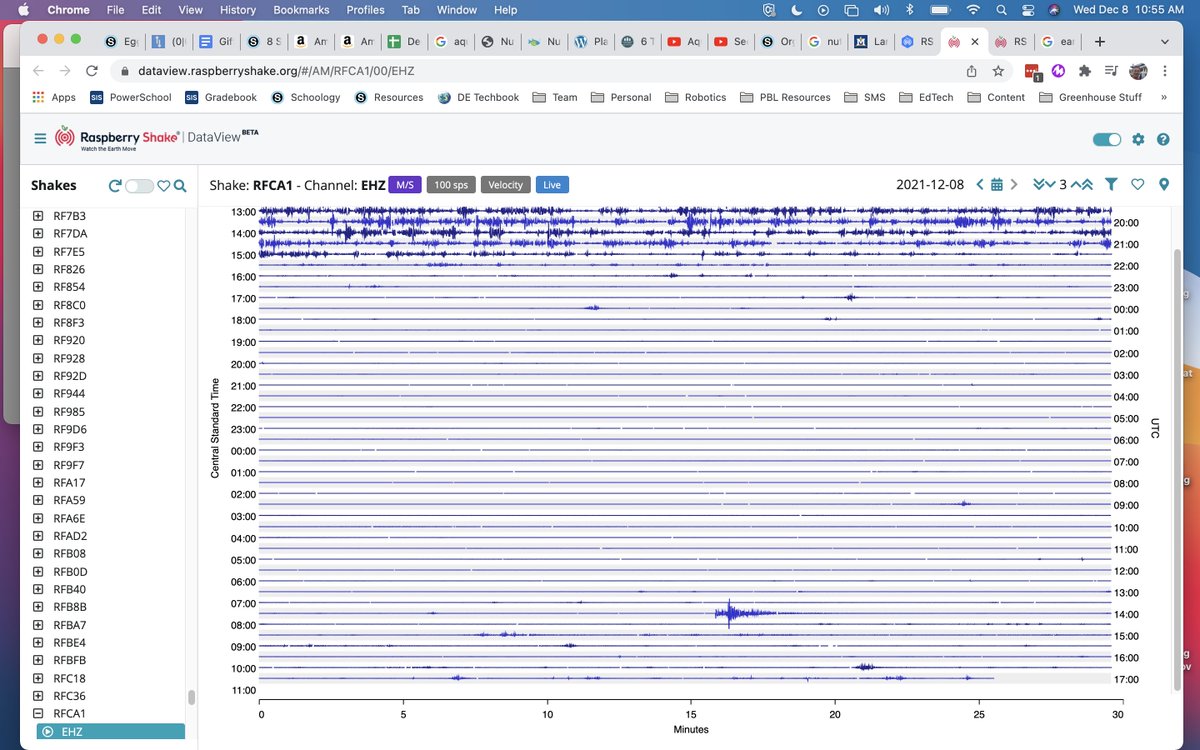
Task: Click the Velocity badge
Action: coord(505,185)
